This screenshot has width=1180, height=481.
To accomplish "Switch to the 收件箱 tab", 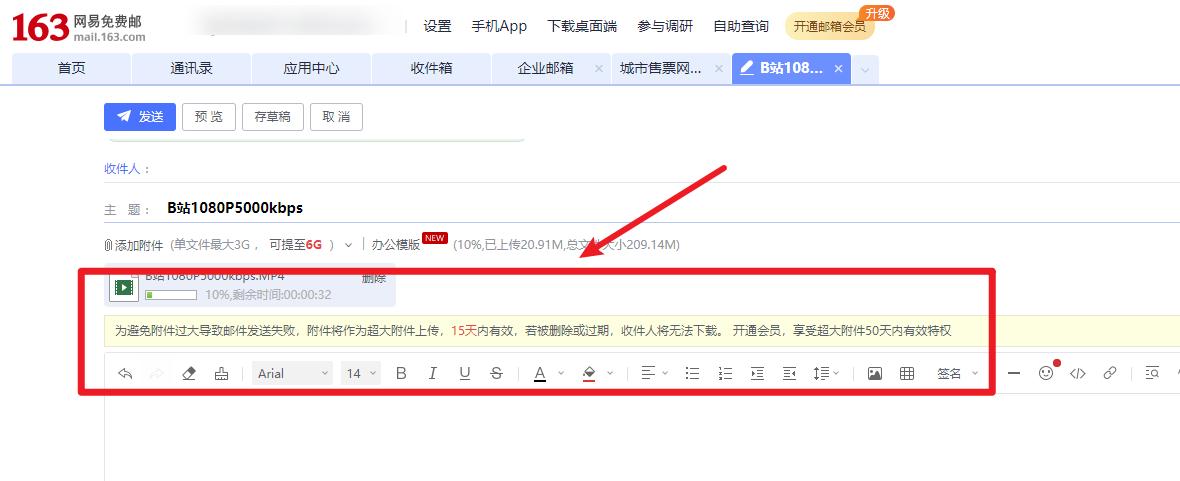I will [431, 68].
